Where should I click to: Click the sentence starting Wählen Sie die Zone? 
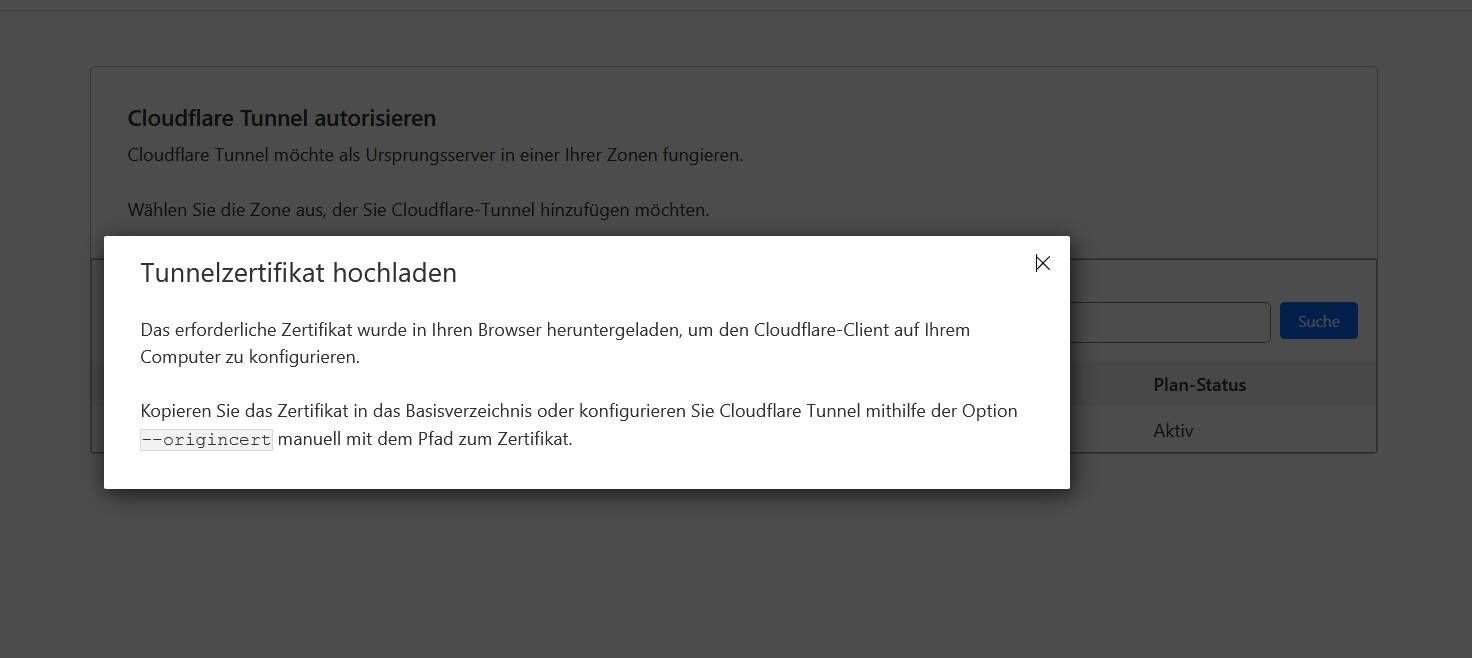418,210
